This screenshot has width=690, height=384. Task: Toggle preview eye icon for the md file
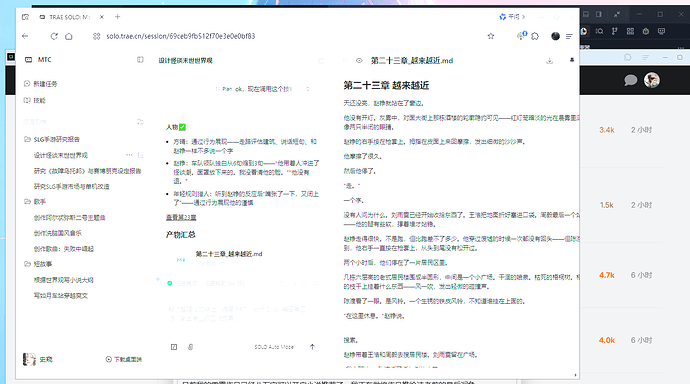click(x=359, y=61)
